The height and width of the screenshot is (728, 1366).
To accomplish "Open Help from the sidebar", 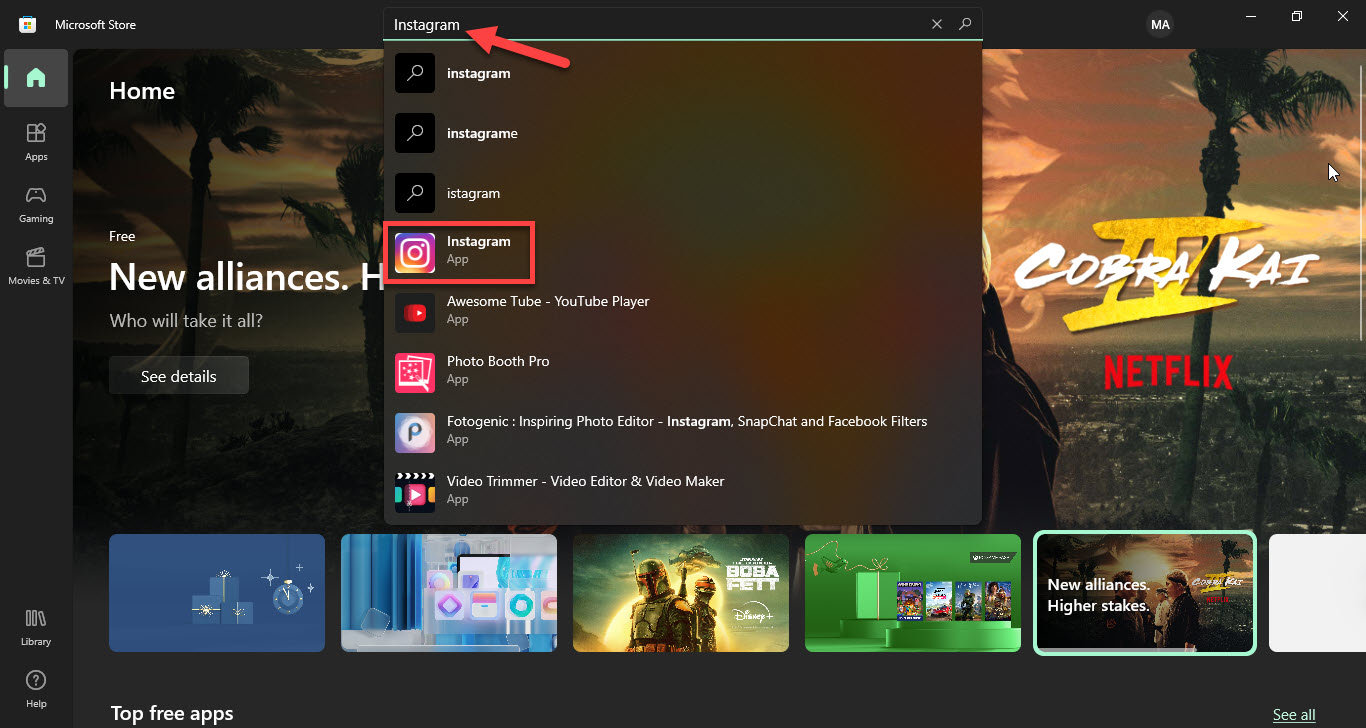I will (36, 688).
